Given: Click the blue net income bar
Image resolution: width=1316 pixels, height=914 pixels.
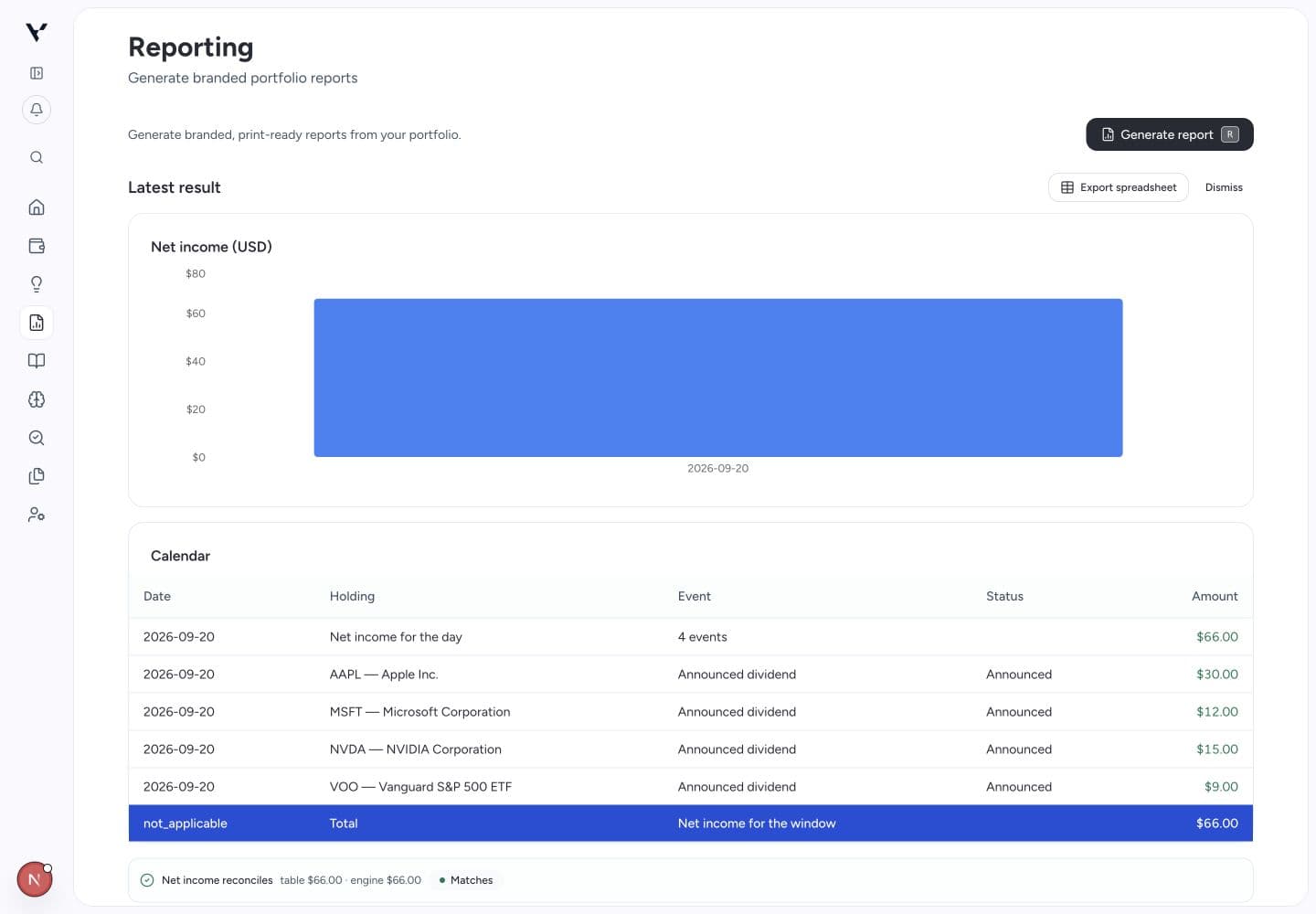Looking at the screenshot, I should (x=718, y=377).
